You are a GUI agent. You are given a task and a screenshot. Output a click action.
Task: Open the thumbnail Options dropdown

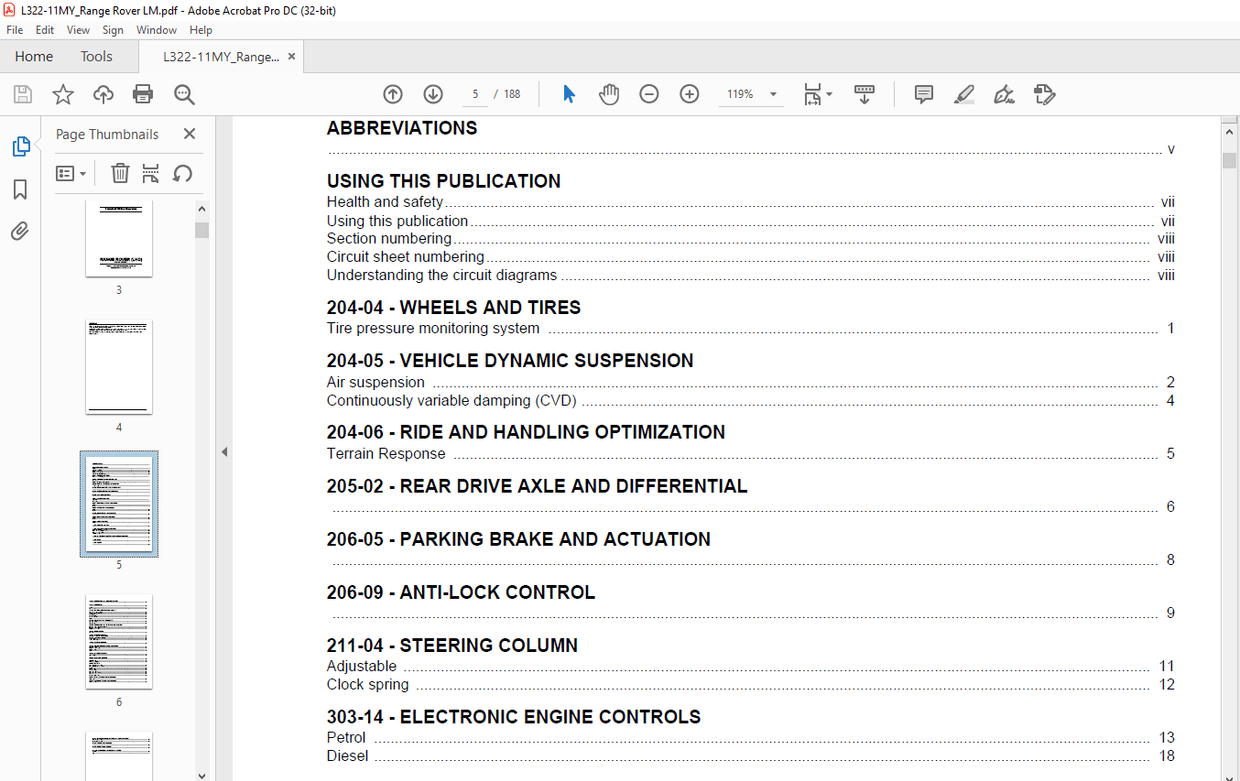[71, 172]
